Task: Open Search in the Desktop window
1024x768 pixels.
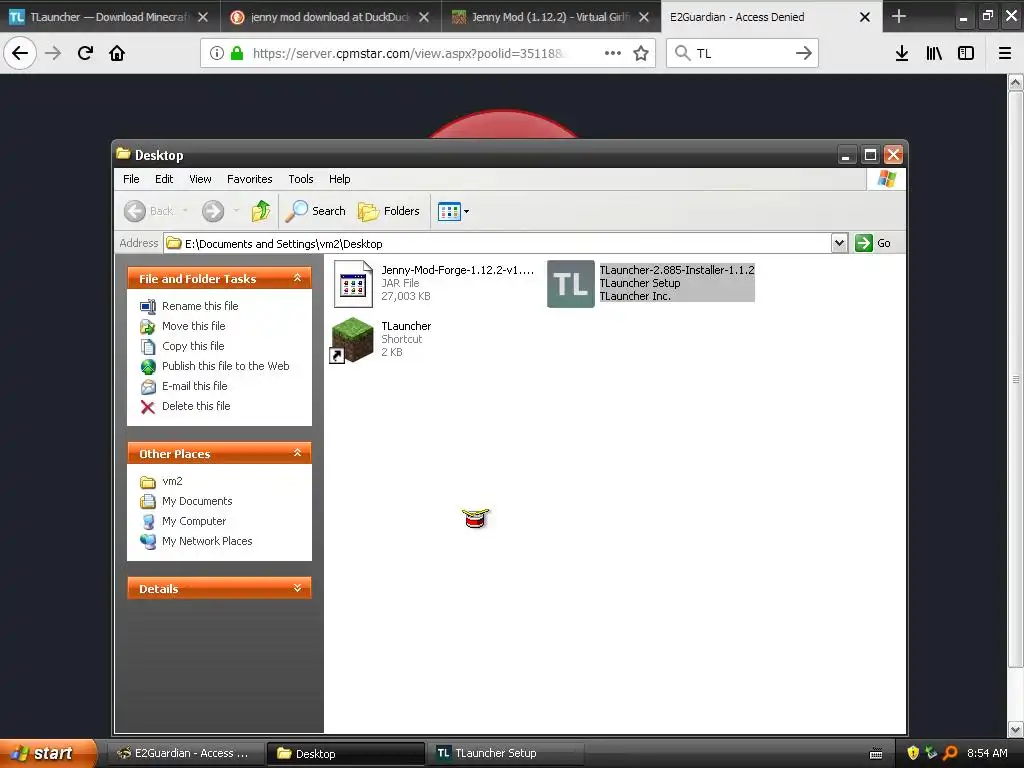Action: coord(317,211)
